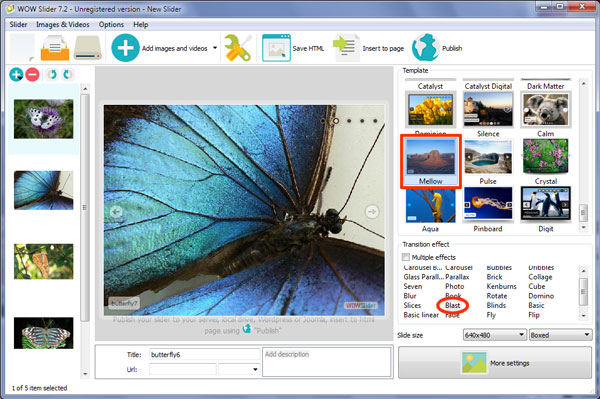The height and width of the screenshot is (399, 600).
Task: Click the Add images and videos plus icon
Action: [x=125, y=48]
